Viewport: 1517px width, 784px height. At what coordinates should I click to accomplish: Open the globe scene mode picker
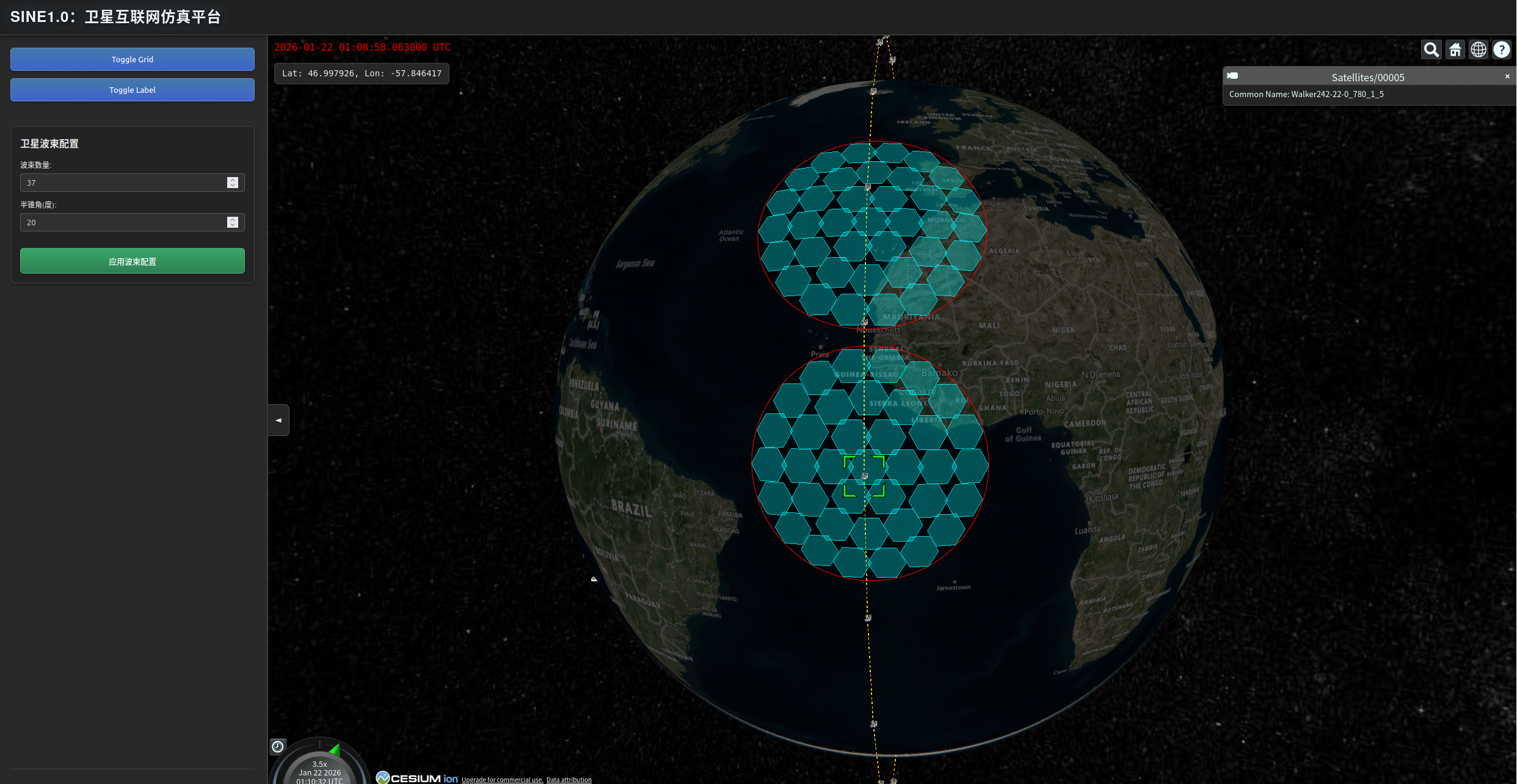point(1479,49)
